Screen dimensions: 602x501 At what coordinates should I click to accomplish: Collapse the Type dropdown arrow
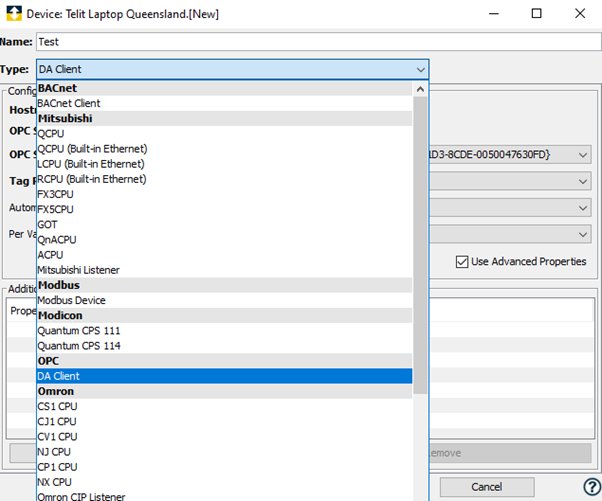point(421,70)
